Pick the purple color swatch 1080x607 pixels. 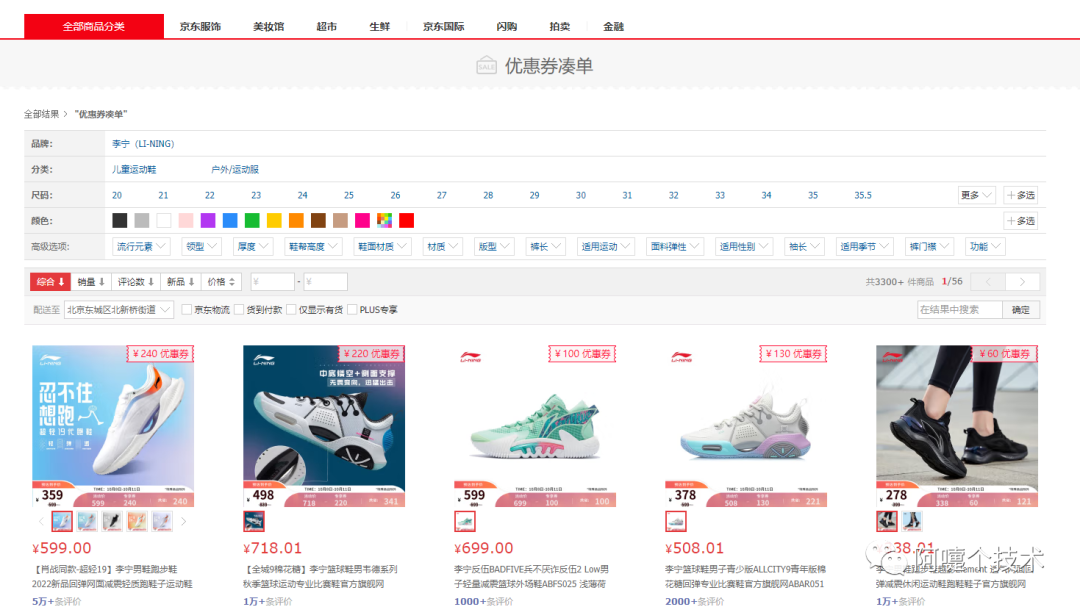[x=207, y=220]
